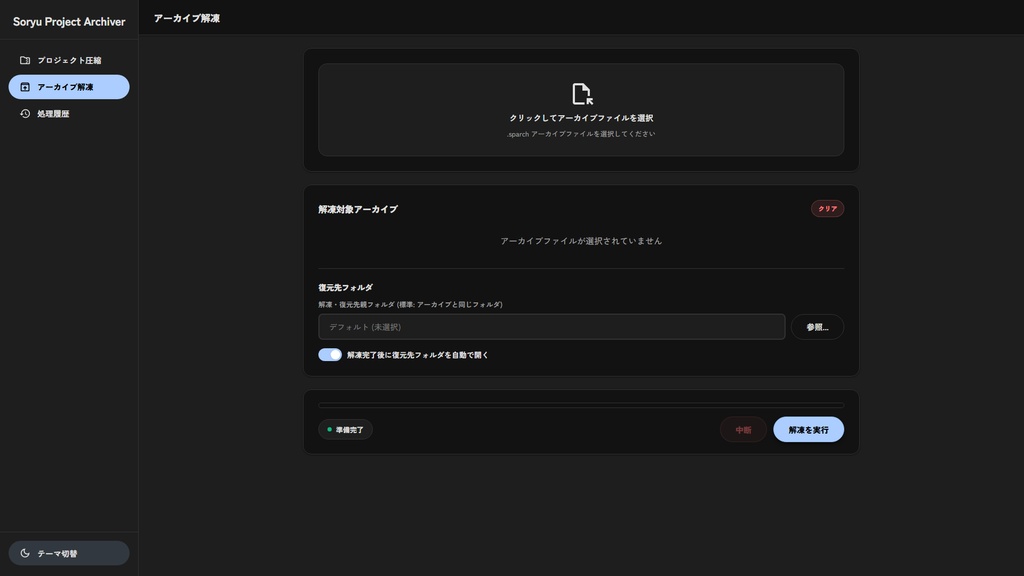Viewport: 1024px width, 576px height.
Task: Click the クリックしてアーカイブファイルを選択 drop zone
Action: pos(581,110)
